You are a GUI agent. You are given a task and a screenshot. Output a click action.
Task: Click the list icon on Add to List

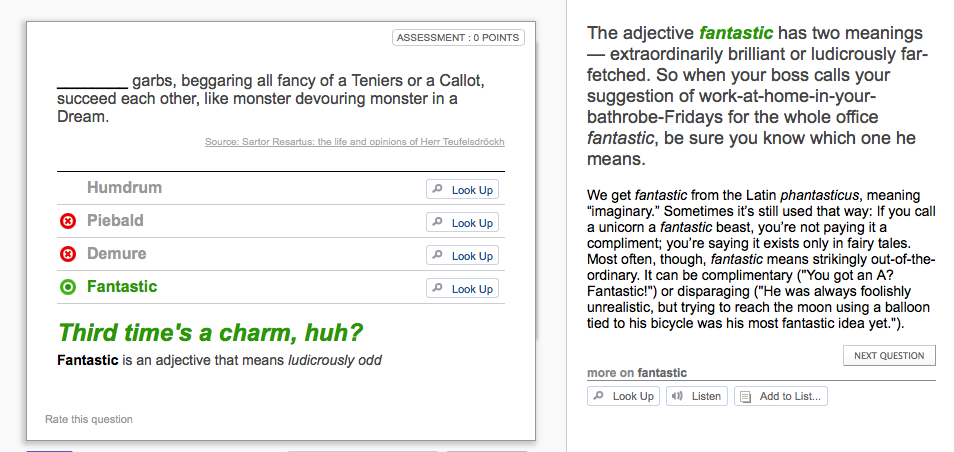point(745,397)
